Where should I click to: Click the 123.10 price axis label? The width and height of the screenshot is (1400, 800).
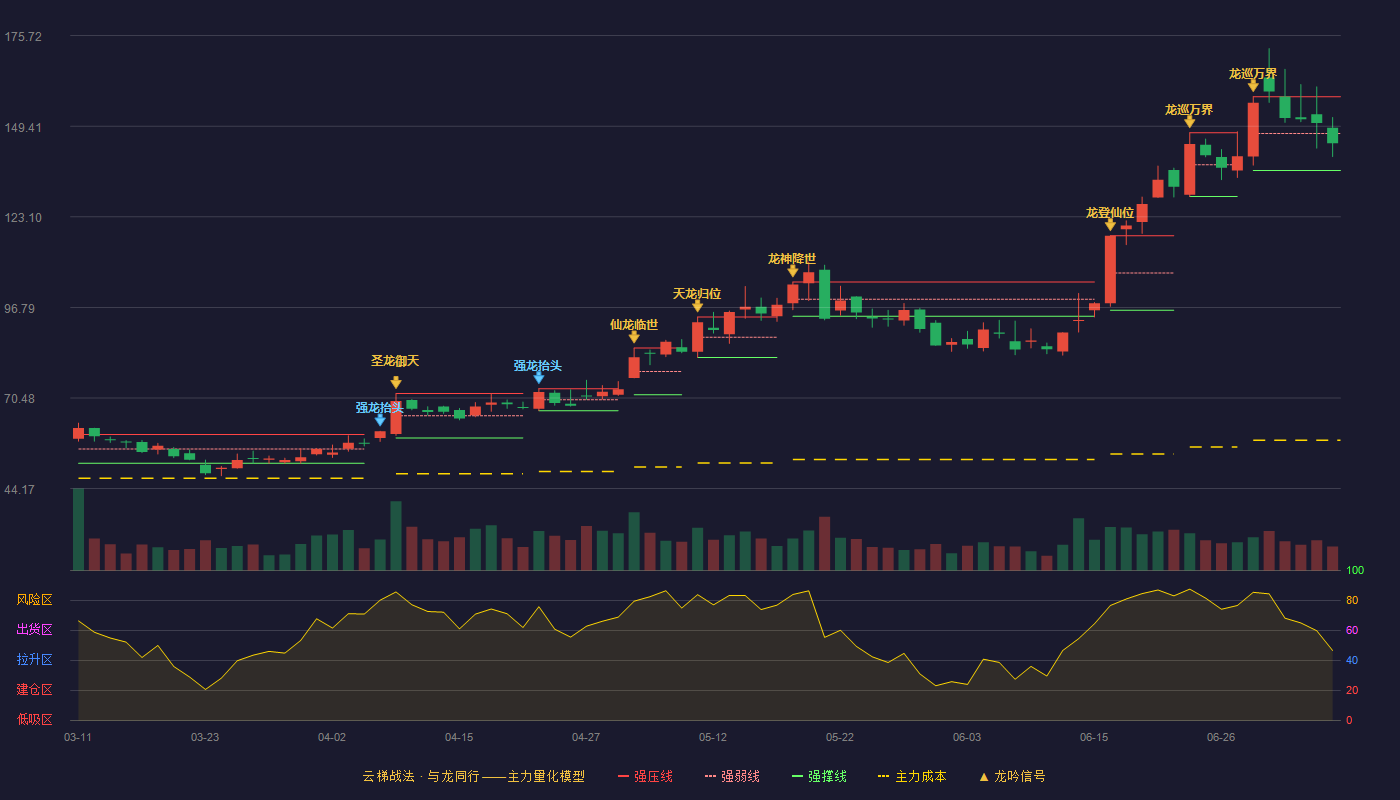(x=23, y=218)
